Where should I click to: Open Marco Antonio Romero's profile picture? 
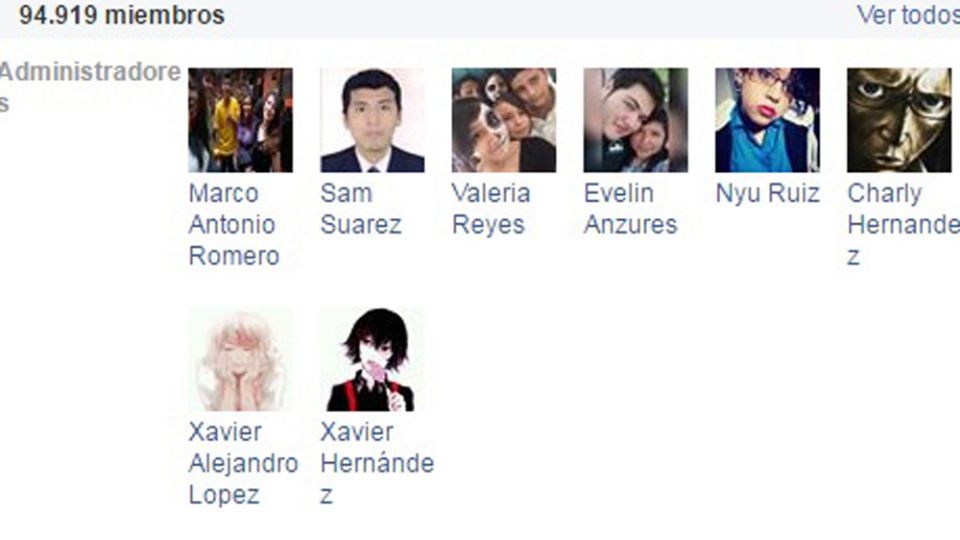(x=241, y=120)
